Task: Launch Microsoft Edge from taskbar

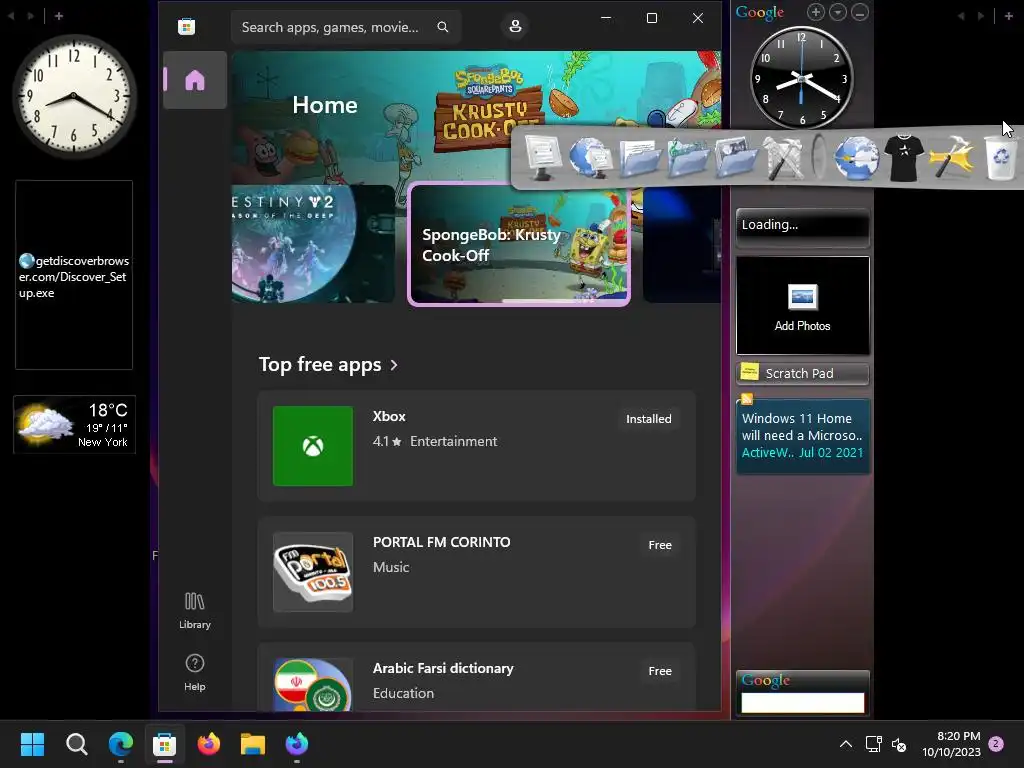Action: (121, 744)
